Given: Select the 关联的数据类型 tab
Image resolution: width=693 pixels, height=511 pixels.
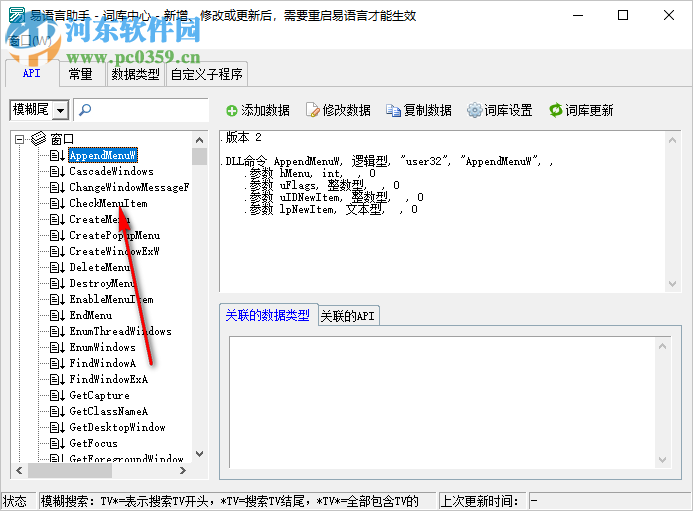Looking at the screenshot, I should click(268, 315).
